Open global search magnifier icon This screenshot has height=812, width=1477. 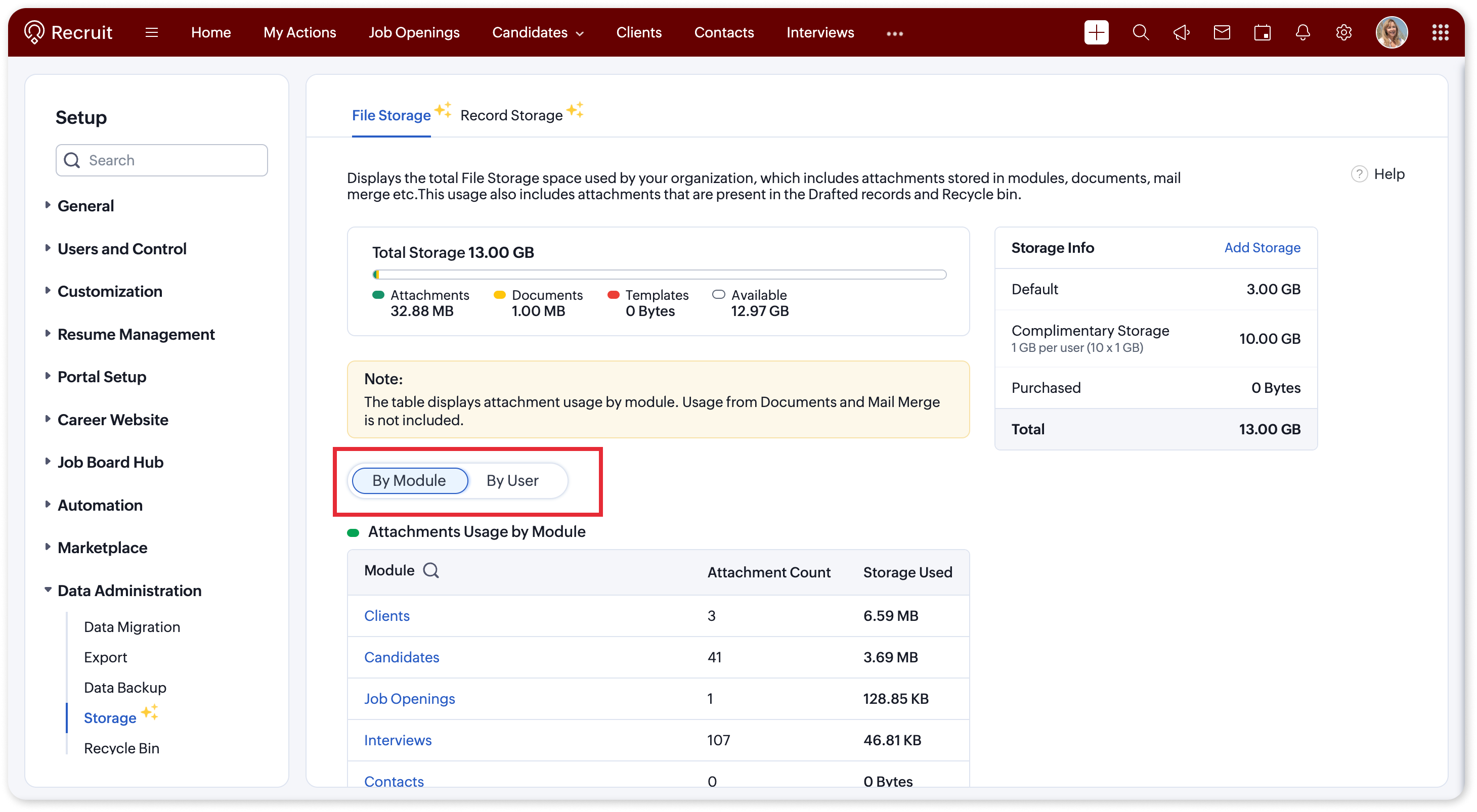coord(1141,33)
